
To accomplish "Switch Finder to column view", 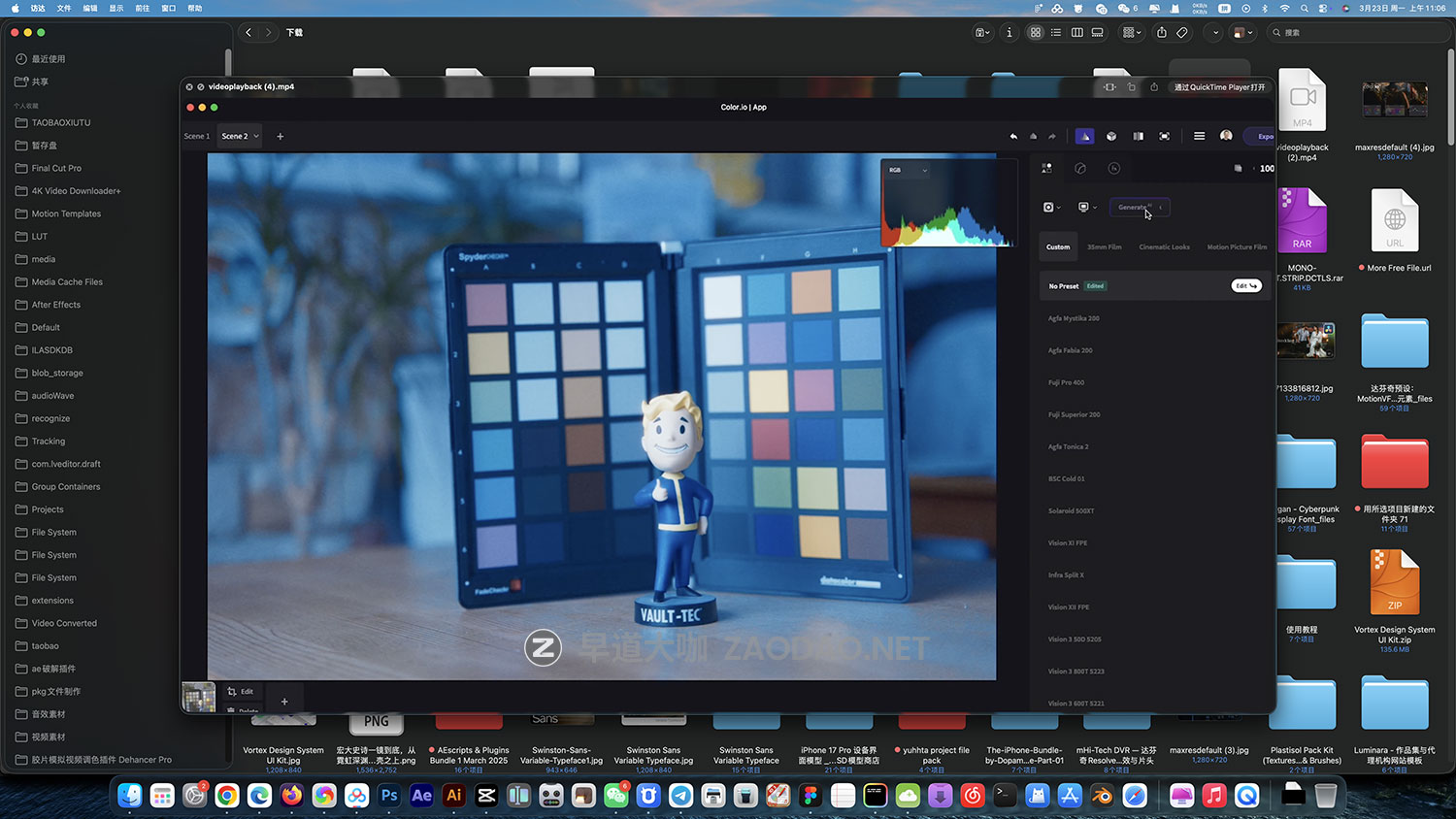I will [1076, 32].
